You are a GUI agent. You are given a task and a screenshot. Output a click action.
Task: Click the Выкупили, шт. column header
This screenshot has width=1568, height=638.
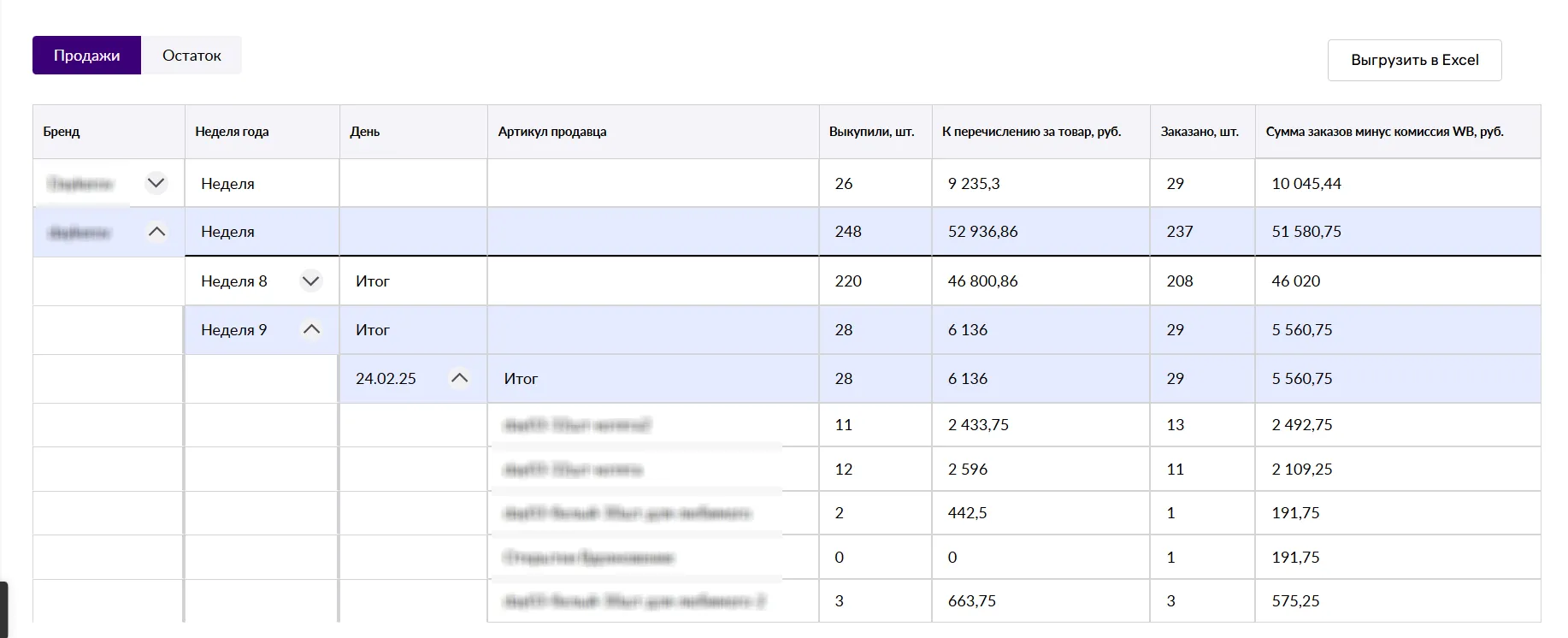pyautogui.click(x=871, y=132)
